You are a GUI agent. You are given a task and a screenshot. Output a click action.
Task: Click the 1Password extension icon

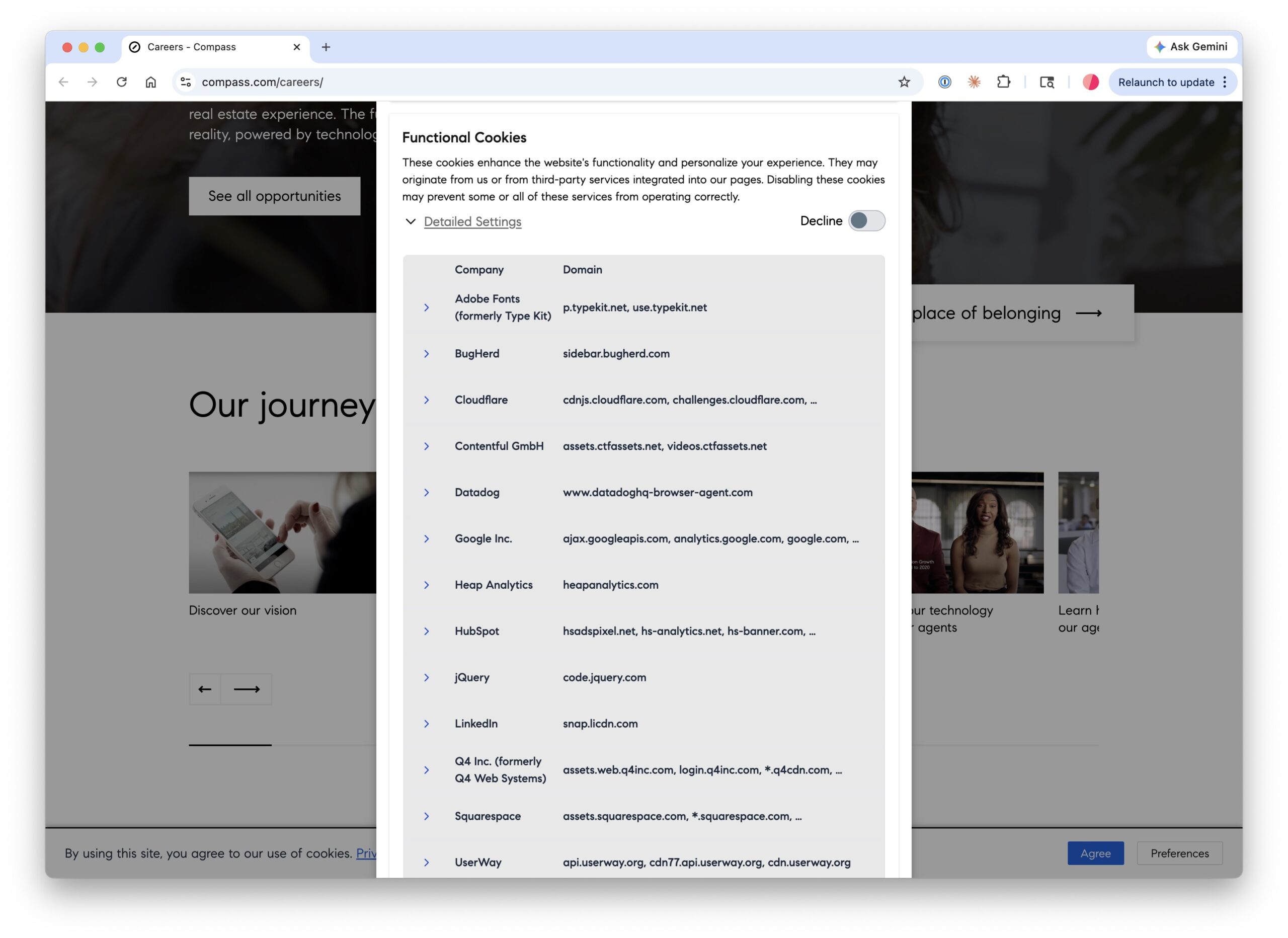point(944,82)
